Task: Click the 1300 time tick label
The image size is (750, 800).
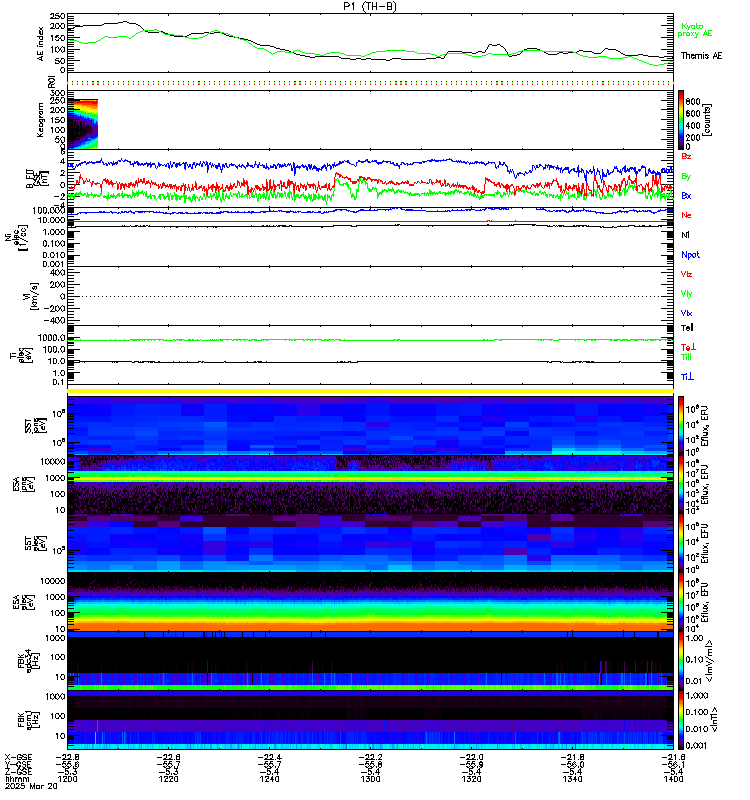Action: tap(370, 779)
